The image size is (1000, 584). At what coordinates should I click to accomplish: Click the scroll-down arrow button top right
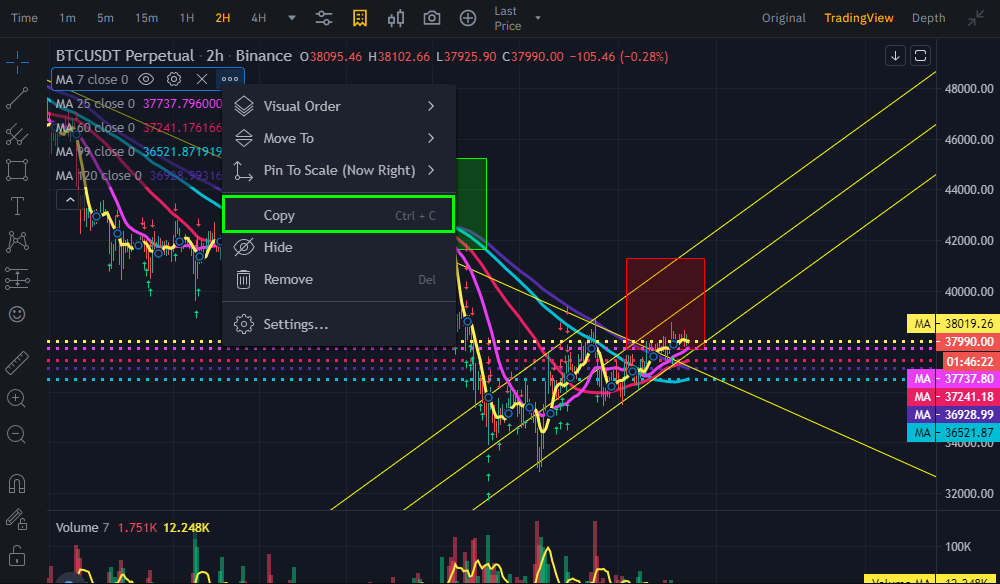[895, 55]
